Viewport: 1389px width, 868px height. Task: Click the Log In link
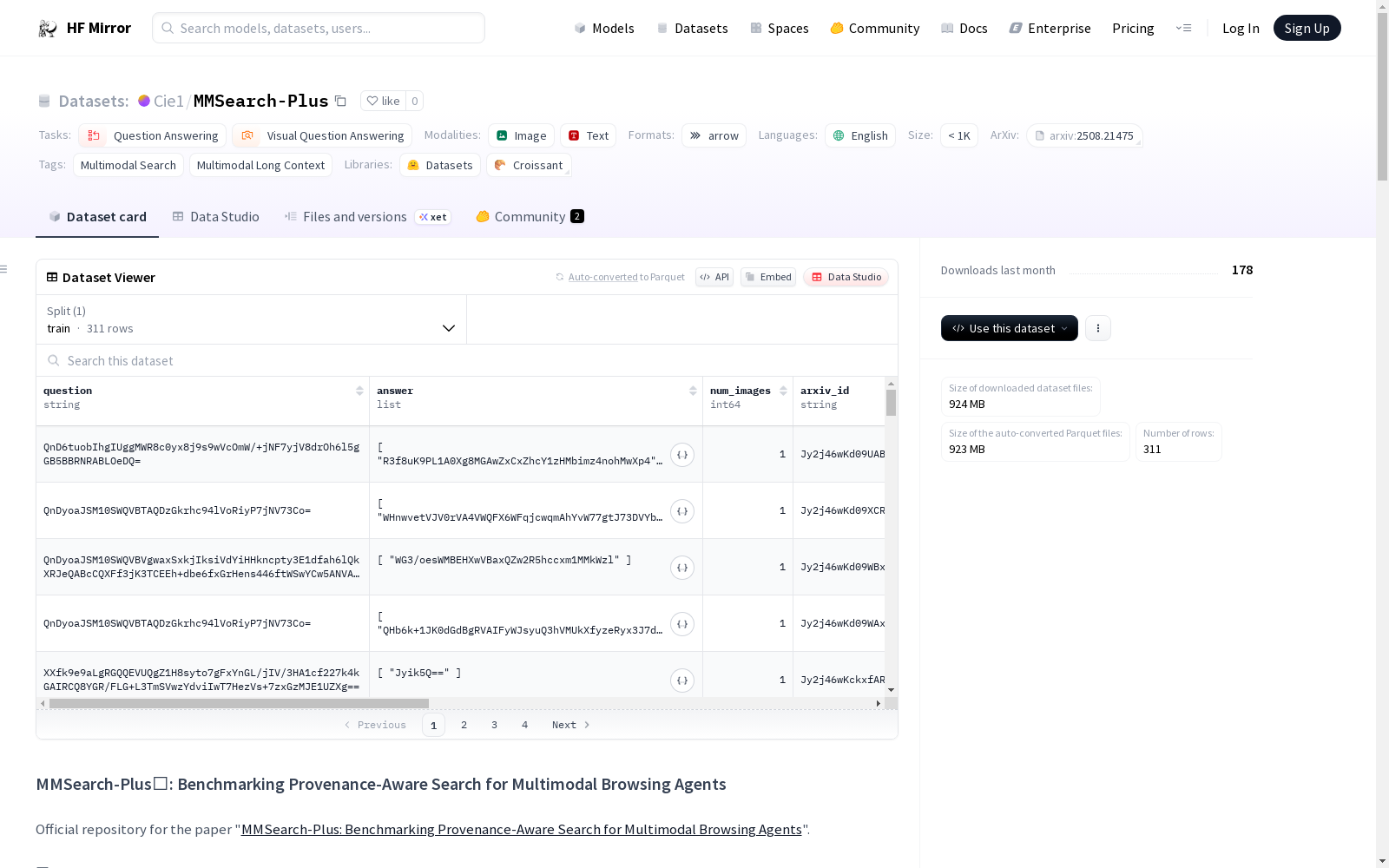pos(1241,28)
